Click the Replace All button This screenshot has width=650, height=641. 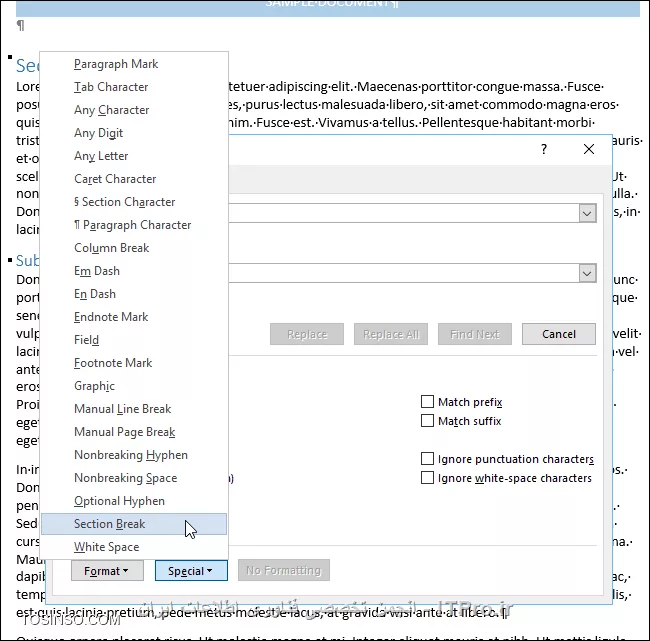(391, 334)
